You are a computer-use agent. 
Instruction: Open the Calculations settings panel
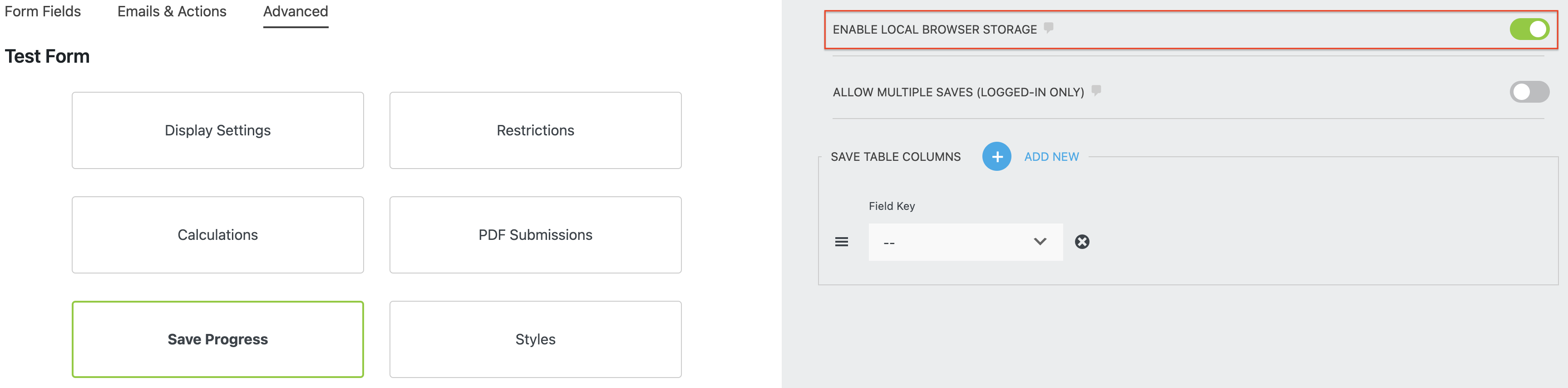click(x=217, y=234)
